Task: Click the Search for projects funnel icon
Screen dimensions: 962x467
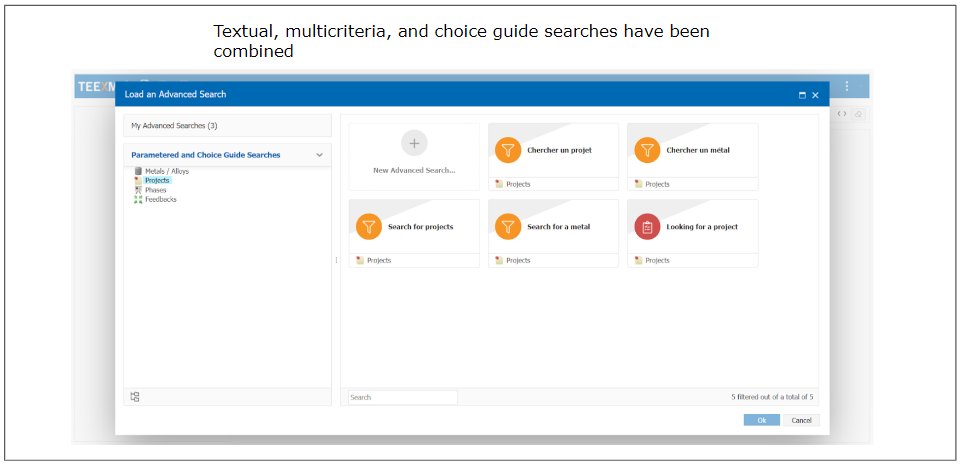Action: [368, 226]
